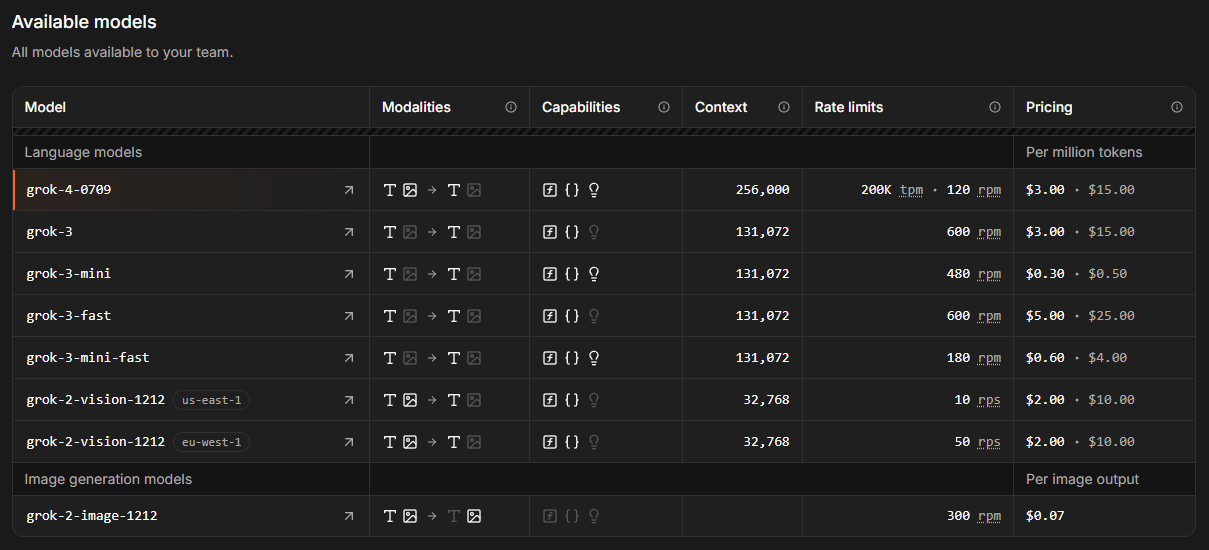Click image input icon for grok-2-image-1212
The image size is (1209, 550).
point(410,516)
